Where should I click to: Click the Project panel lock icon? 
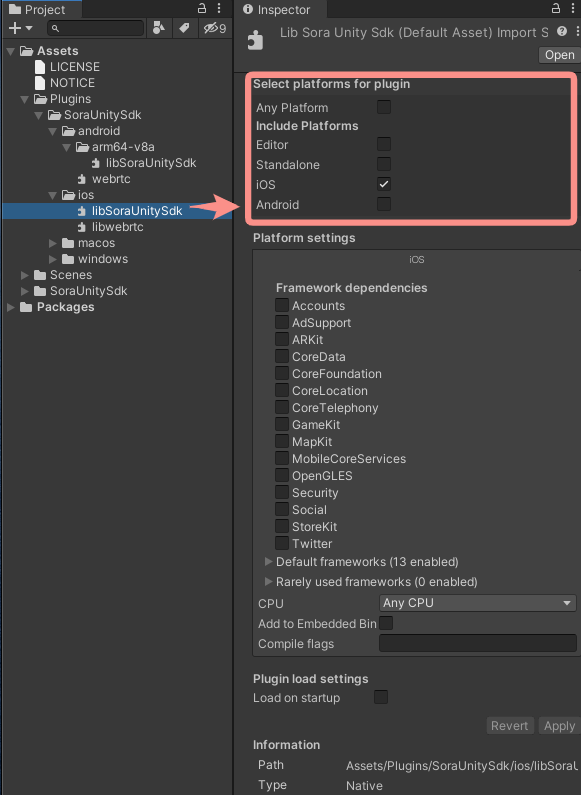[x=202, y=8]
